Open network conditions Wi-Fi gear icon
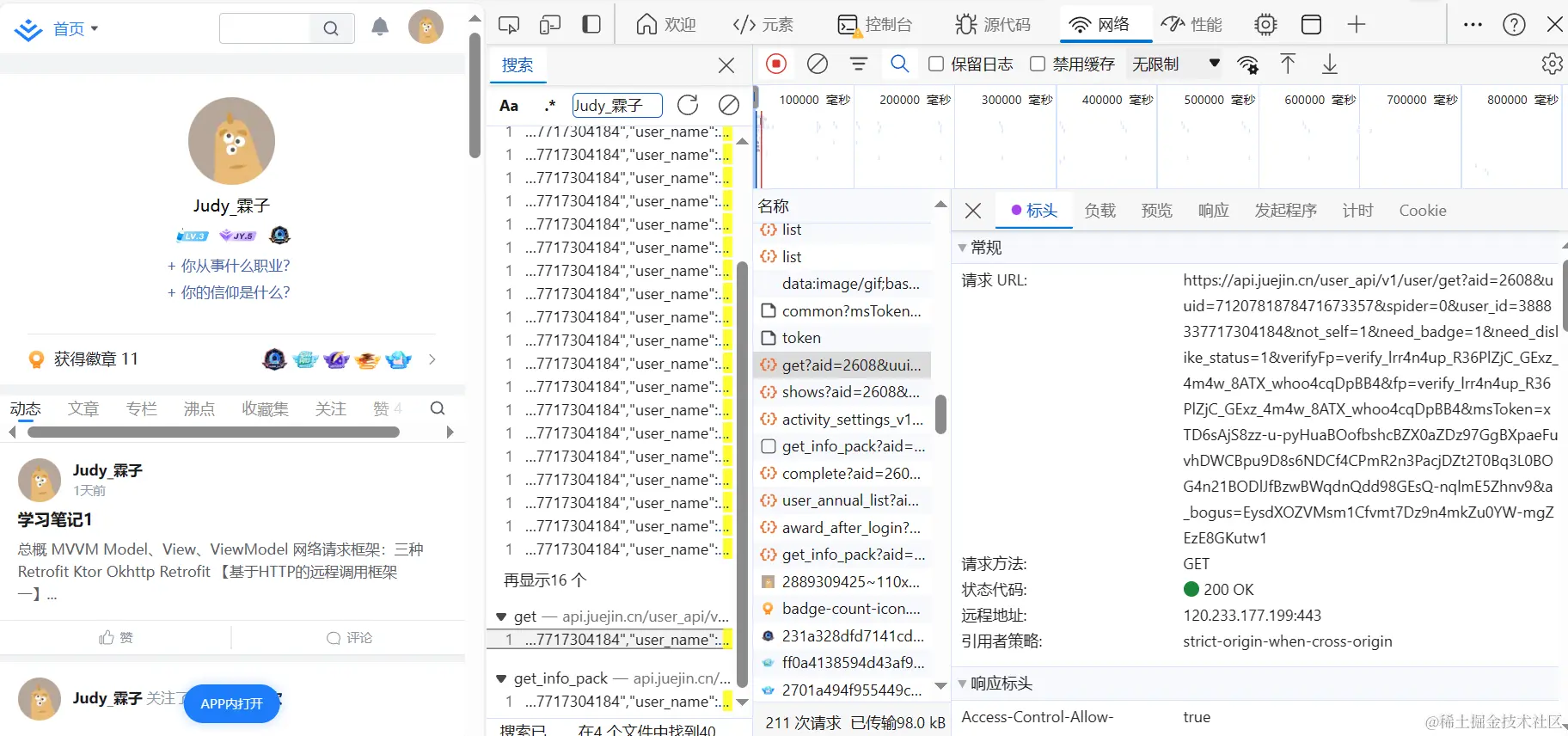The image size is (1568, 736). pos(1247,64)
